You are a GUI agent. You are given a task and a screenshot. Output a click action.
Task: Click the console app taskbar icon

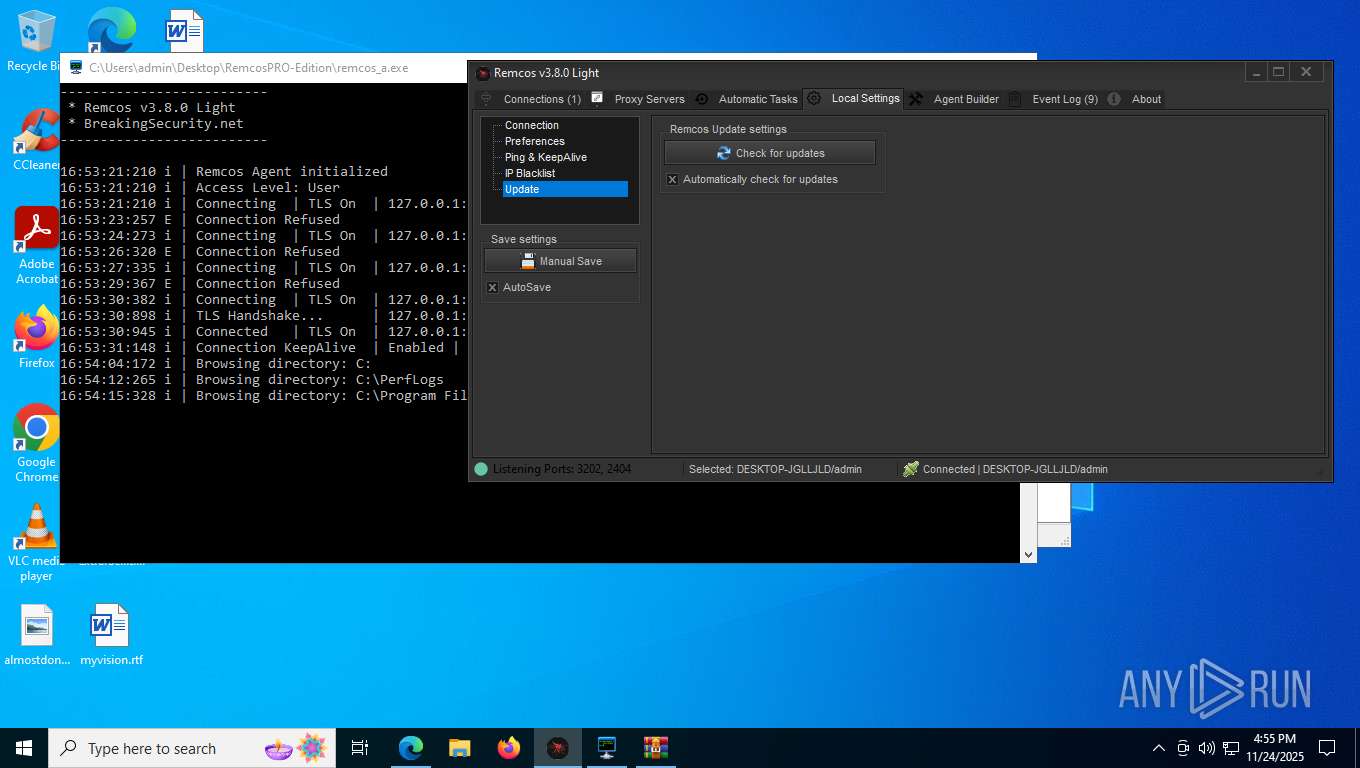(x=607, y=748)
